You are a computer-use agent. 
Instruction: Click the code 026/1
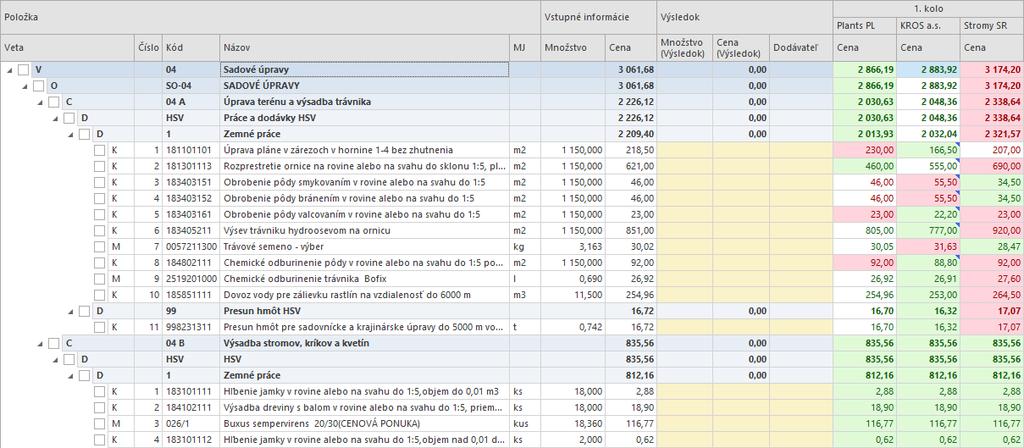pos(176,423)
